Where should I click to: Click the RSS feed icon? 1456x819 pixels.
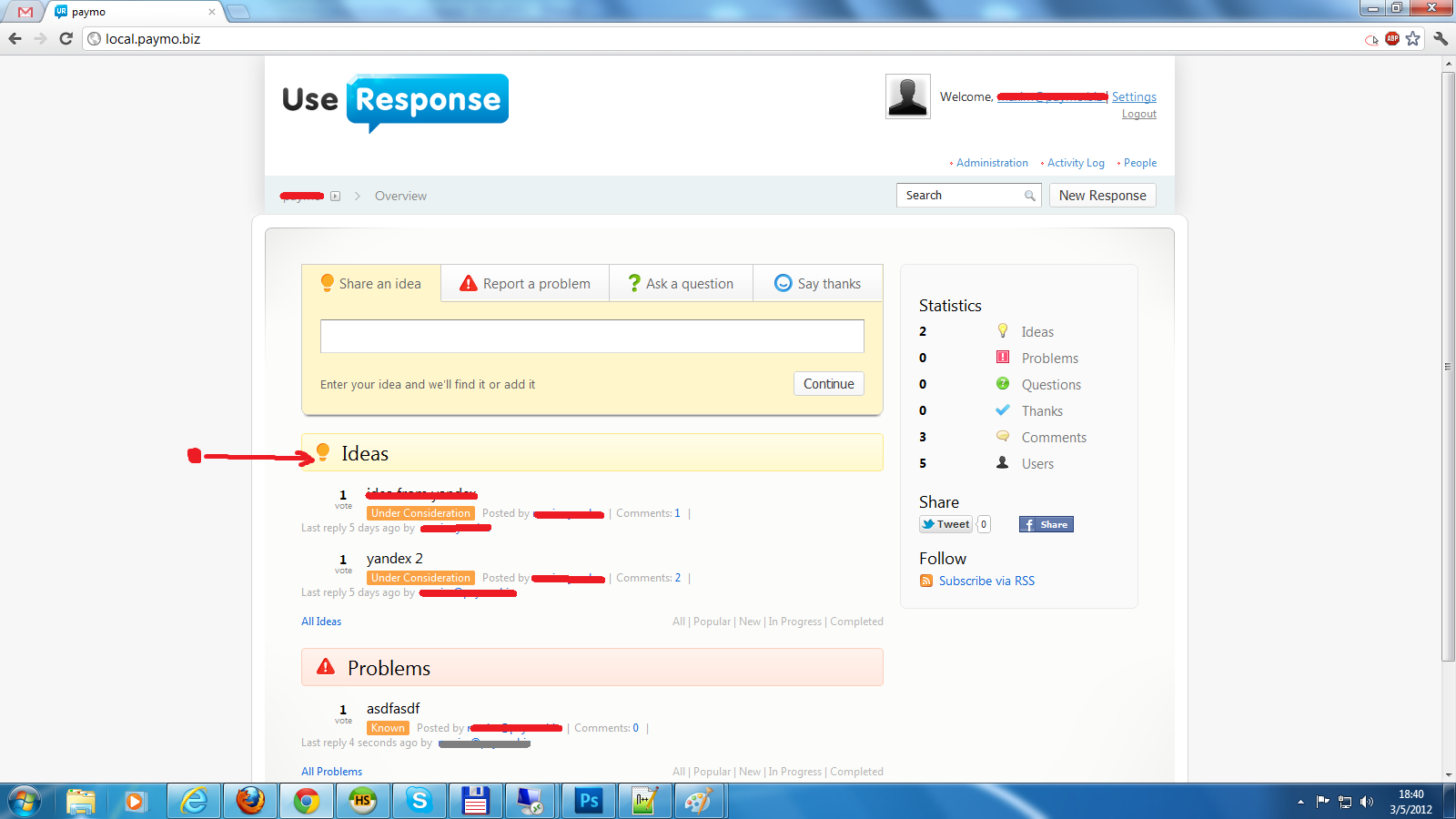point(925,581)
